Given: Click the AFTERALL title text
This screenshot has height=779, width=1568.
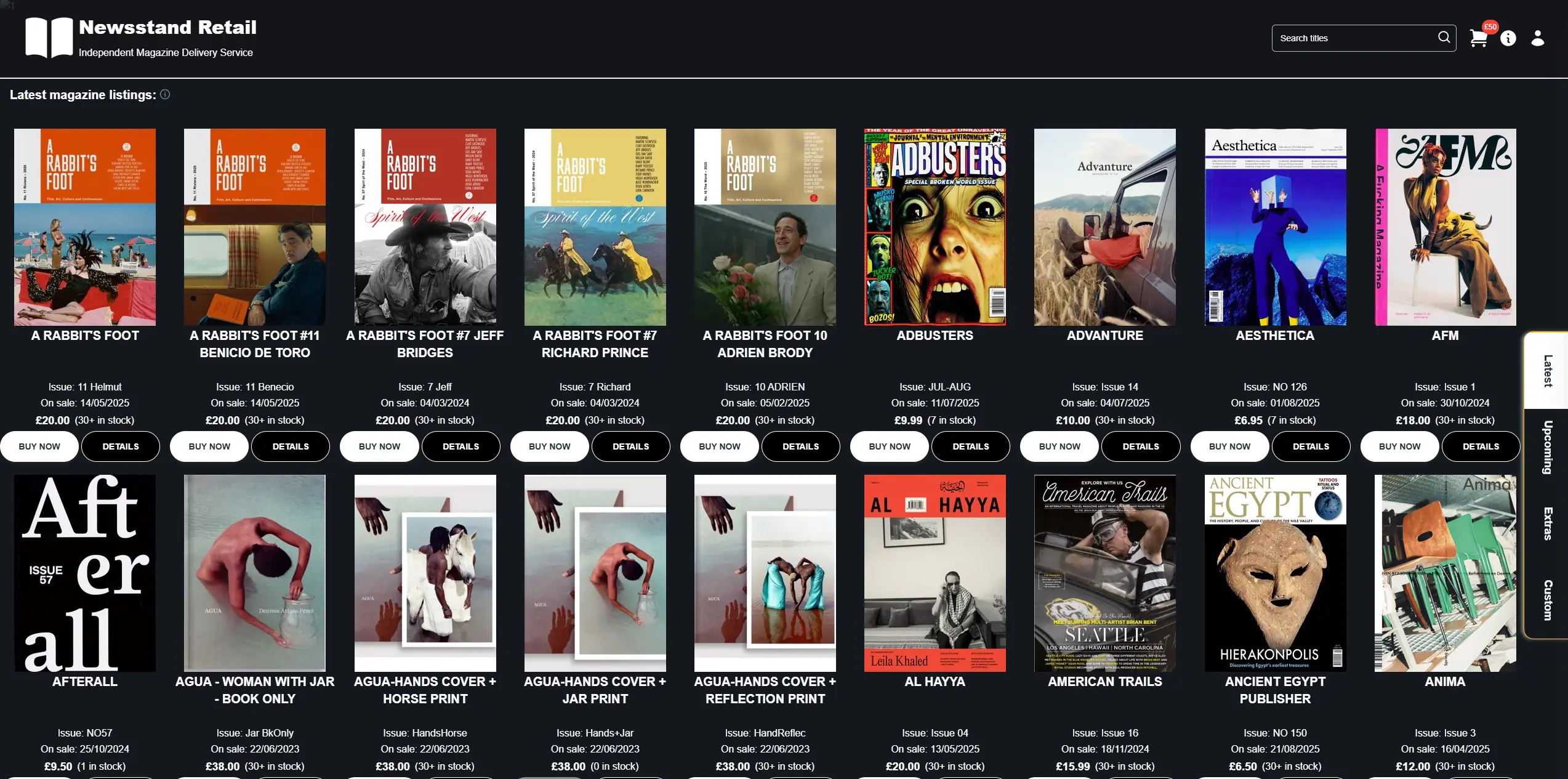Looking at the screenshot, I should tap(85, 682).
